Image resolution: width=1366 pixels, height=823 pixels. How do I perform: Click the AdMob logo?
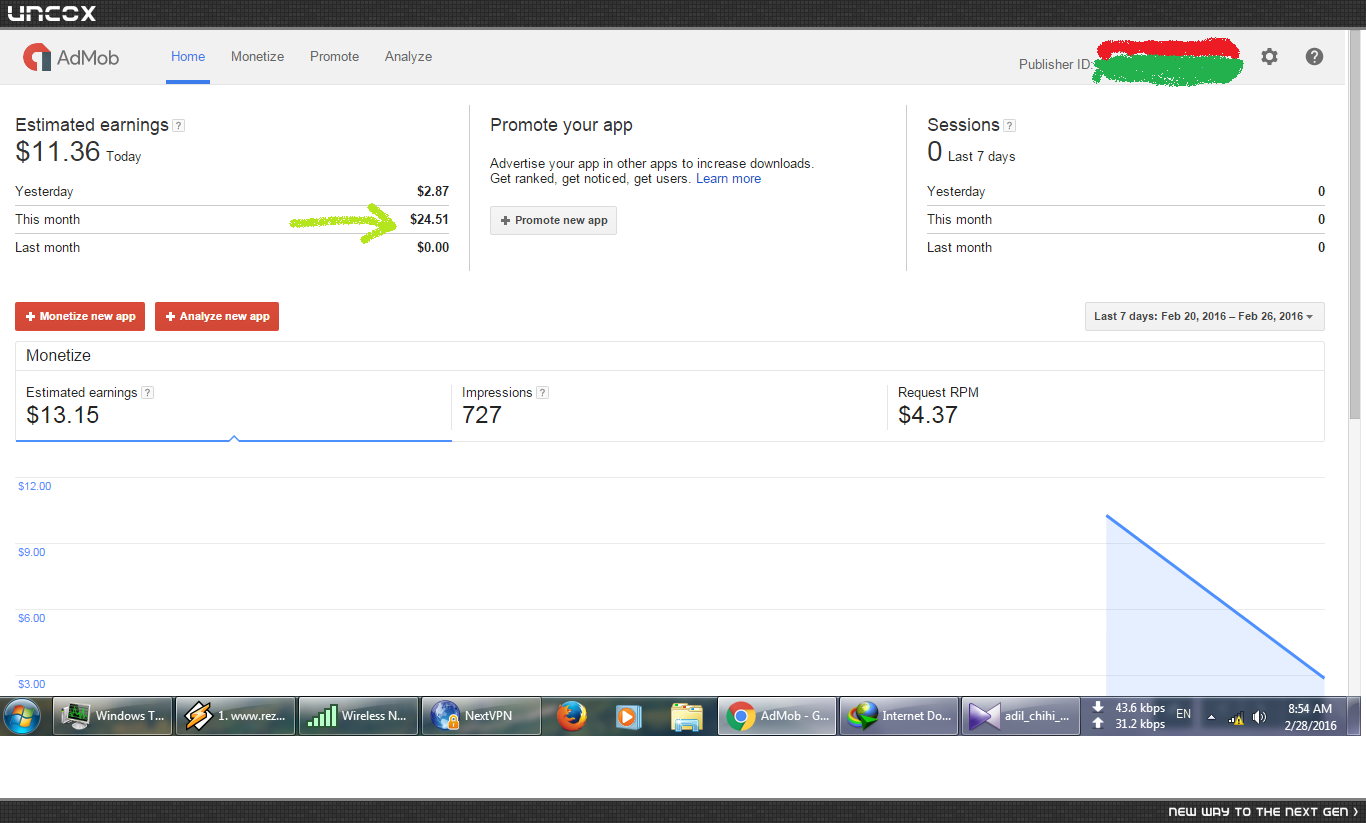coord(71,57)
